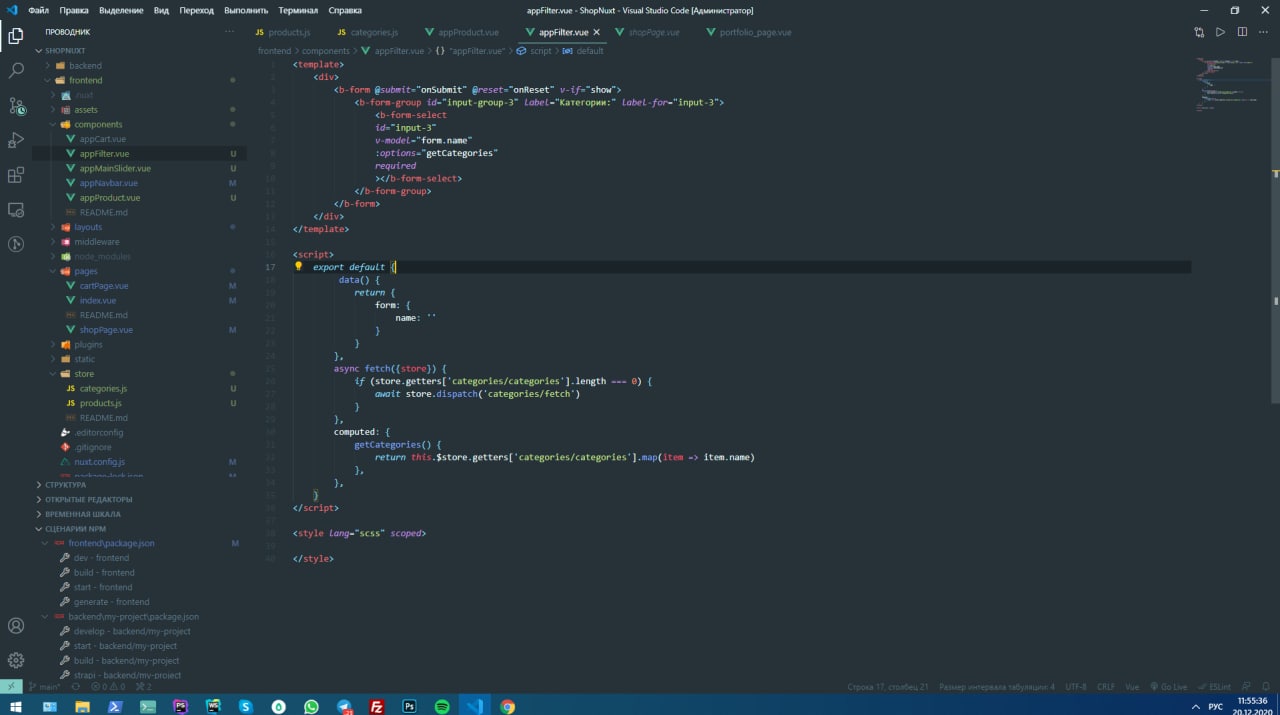1280x715 pixels.
Task: Click the synchronize changes icon in status bar
Action: [x=77, y=687]
